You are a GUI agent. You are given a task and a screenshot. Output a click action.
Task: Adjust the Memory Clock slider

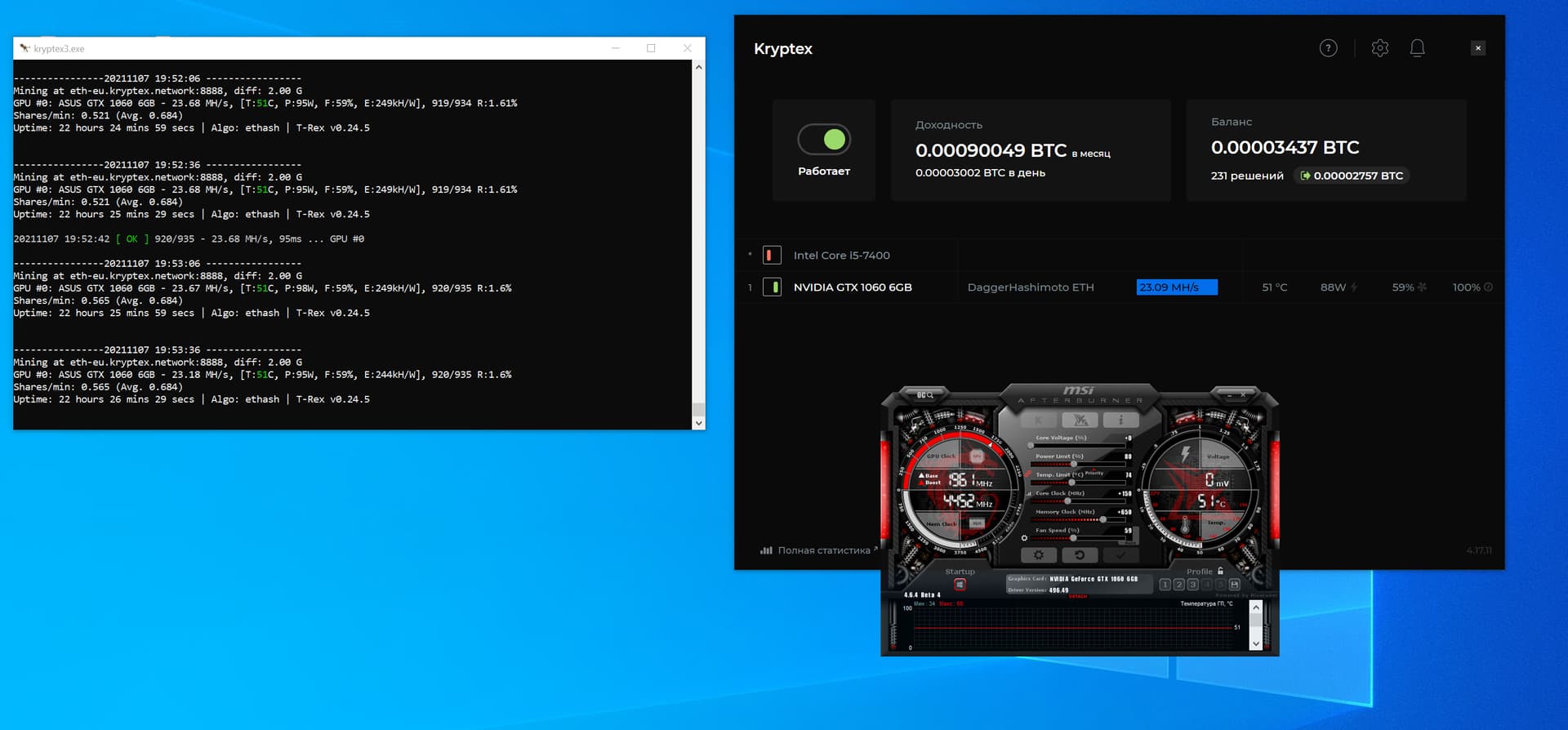pyautogui.click(x=1077, y=519)
